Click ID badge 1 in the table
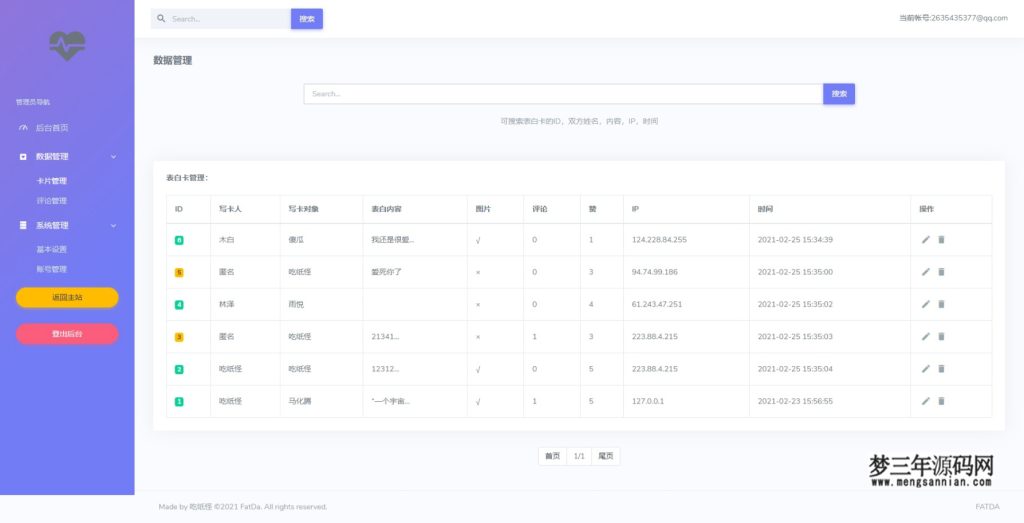The image size is (1024, 523). [x=179, y=402]
